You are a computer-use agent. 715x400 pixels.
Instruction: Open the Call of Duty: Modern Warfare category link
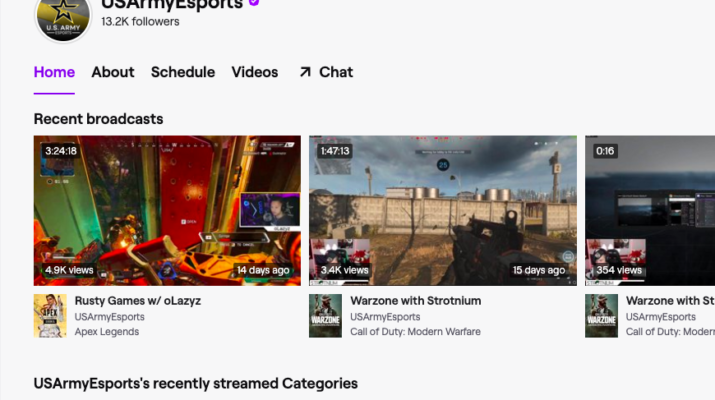point(415,332)
